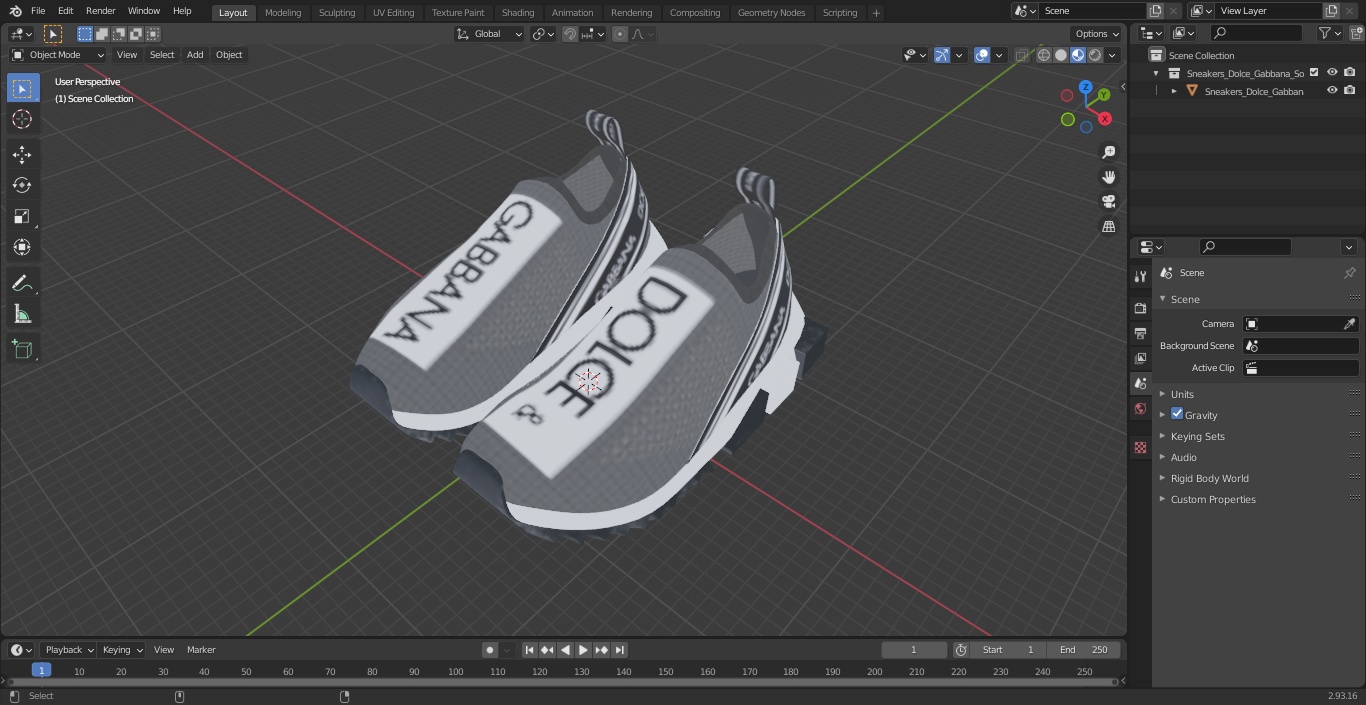Expand the Audio panel

pyautogui.click(x=1183, y=457)
